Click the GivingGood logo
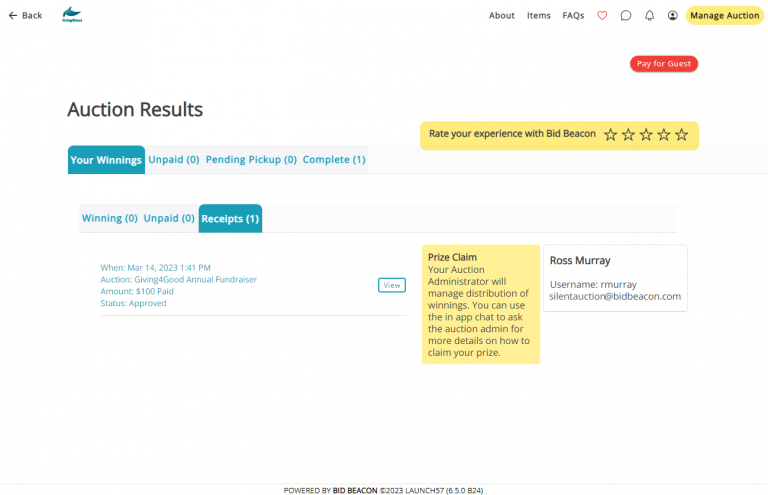 click(72, 15)
